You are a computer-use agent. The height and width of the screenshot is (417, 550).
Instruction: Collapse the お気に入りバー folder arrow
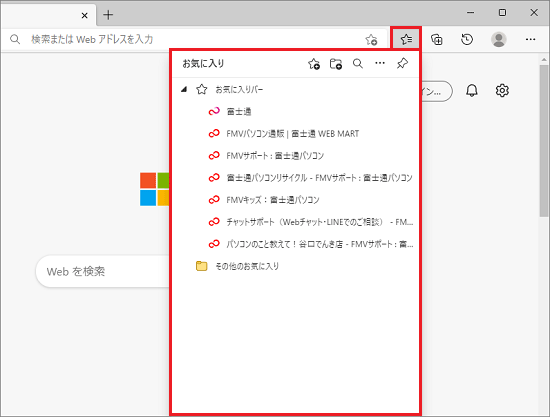pyautogui.click(x=183, y=89)
